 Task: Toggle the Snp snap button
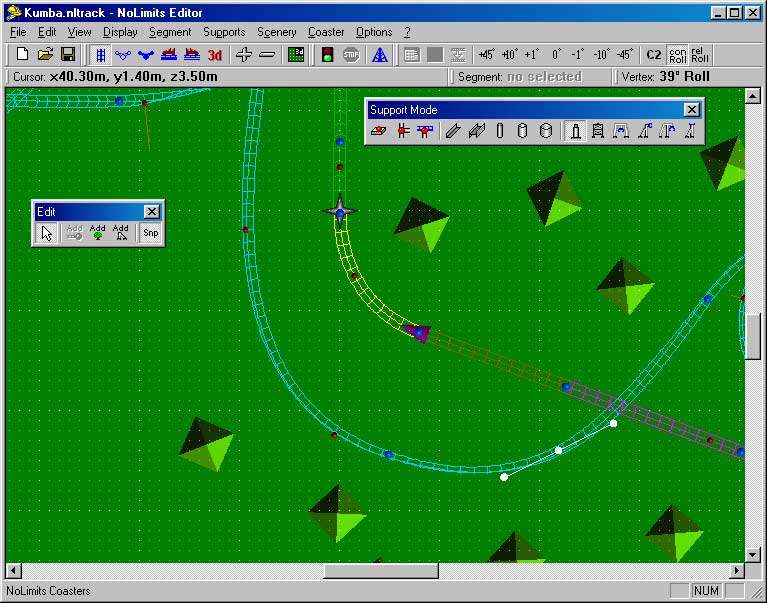[150, 233]
